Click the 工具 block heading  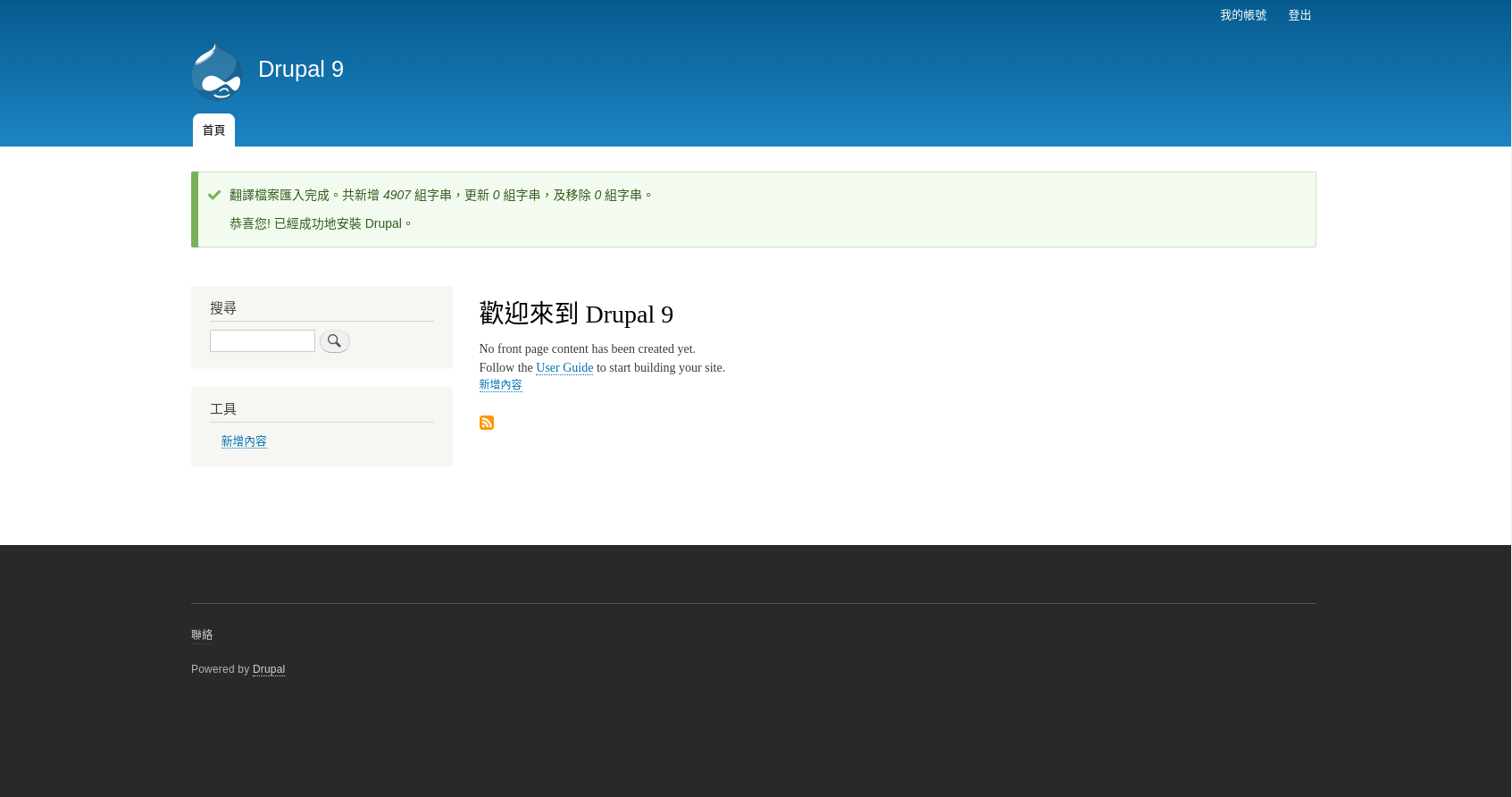click(223, 409)
